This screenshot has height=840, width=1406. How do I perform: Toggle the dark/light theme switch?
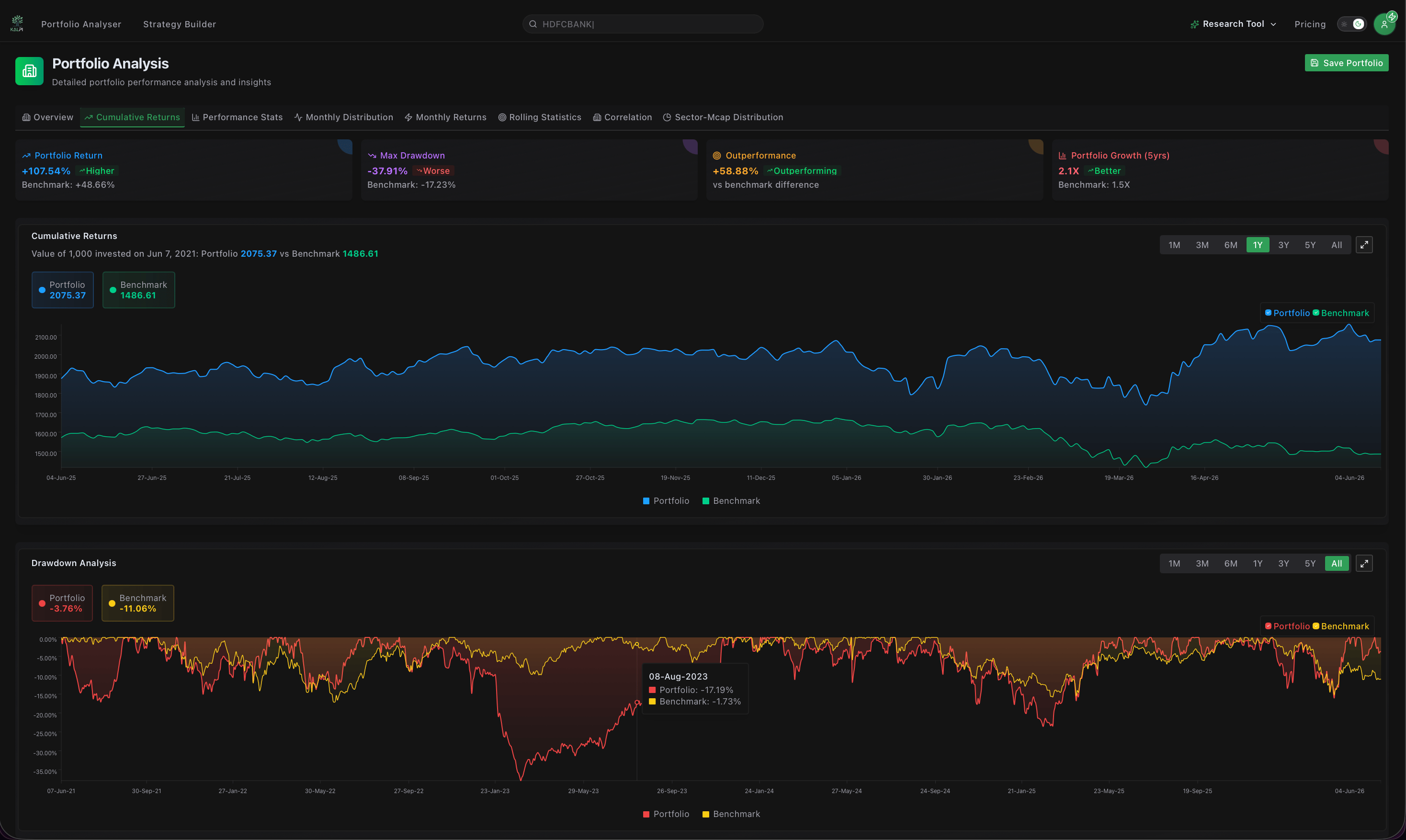tap(1352, 24)
